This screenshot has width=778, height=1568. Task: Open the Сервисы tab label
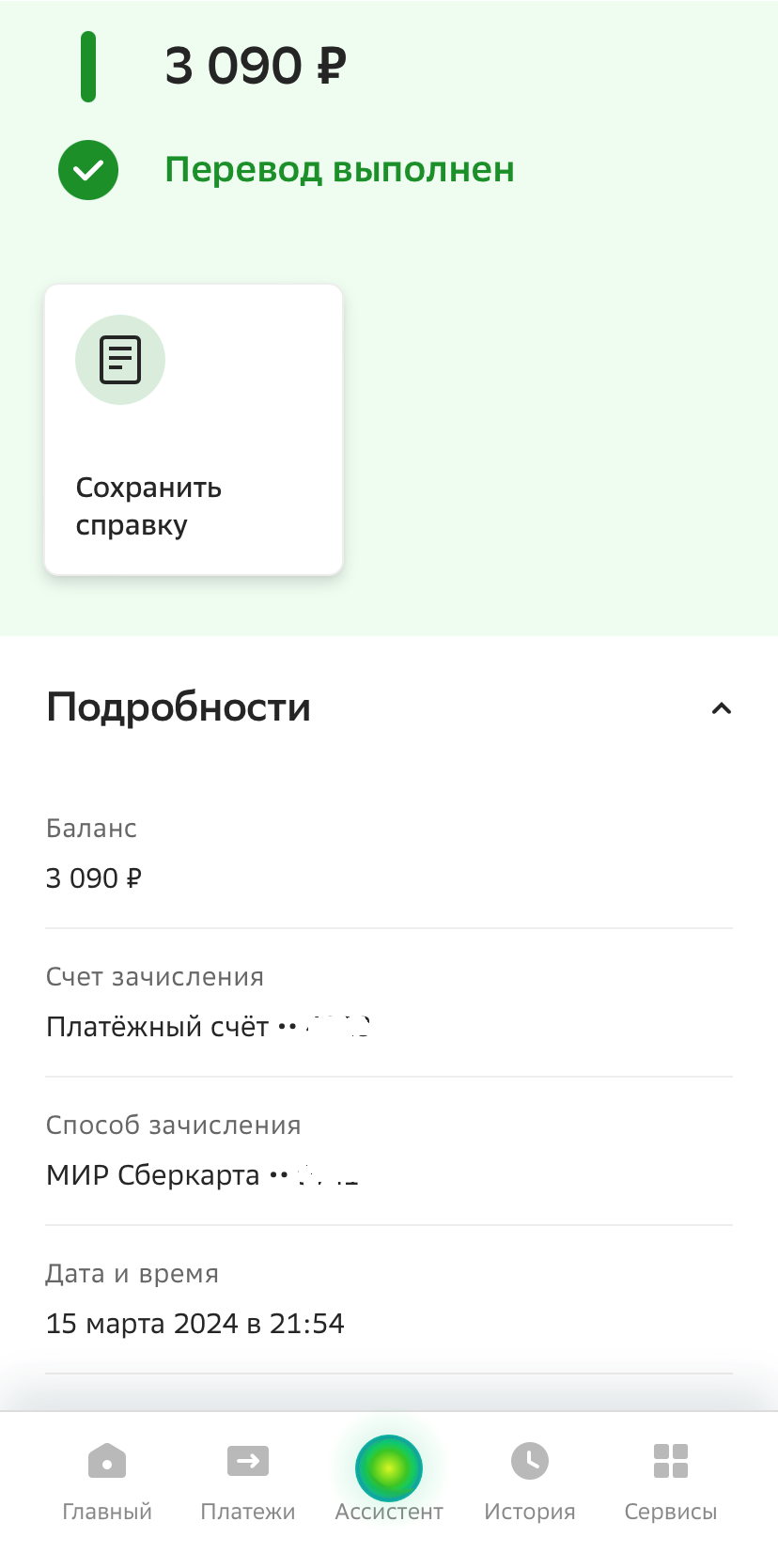(x=671, y=1512)
